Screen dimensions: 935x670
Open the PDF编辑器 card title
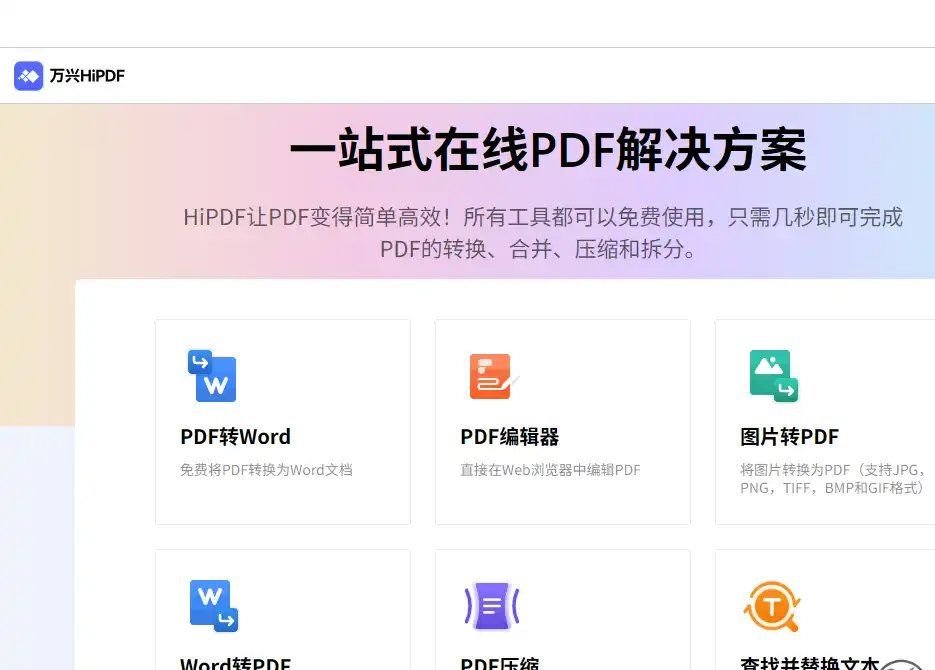510,437
